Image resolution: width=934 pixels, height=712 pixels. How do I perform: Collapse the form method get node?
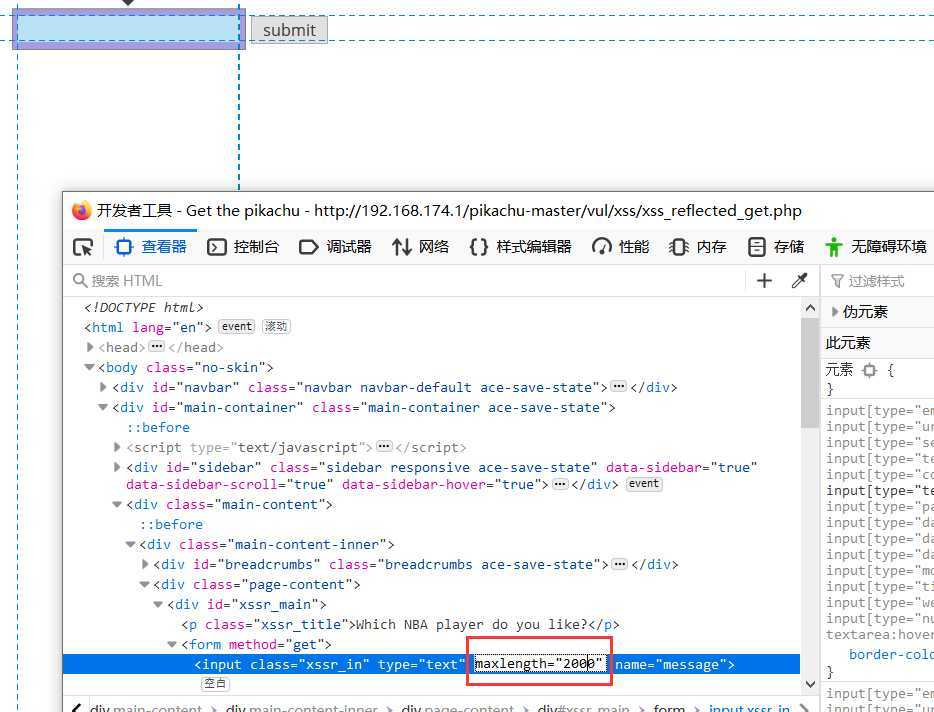pos(172,644)
